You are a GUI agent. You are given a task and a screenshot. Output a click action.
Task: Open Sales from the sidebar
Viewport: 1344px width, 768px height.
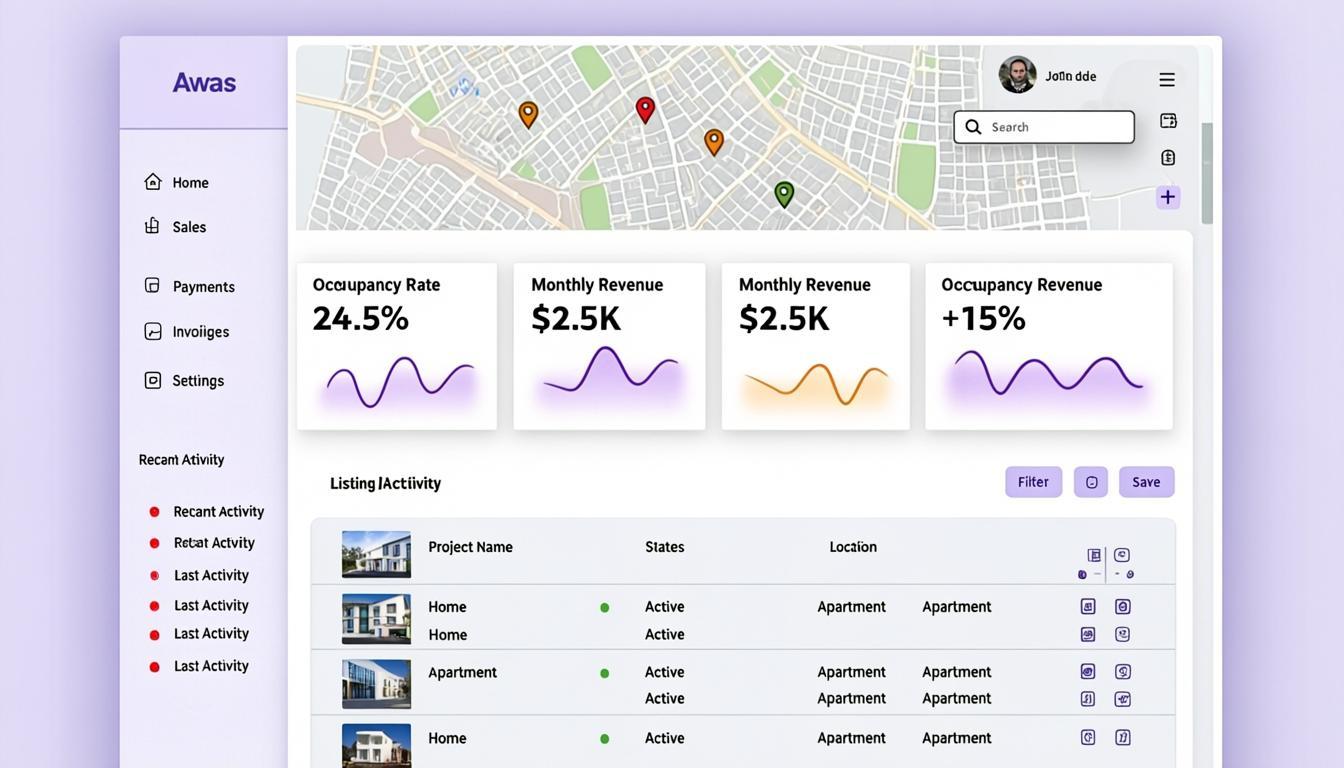click(x=189, y=227)
